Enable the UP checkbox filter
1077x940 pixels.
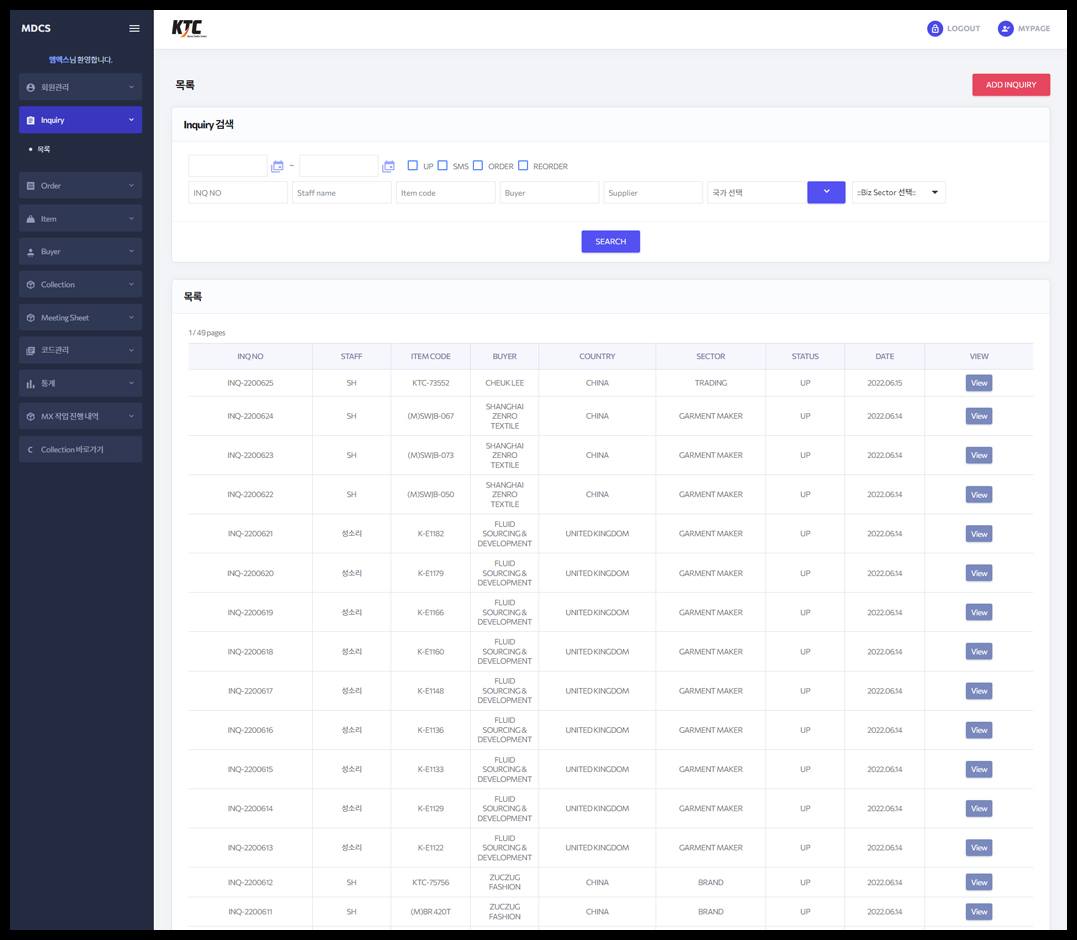coord(413,165)
